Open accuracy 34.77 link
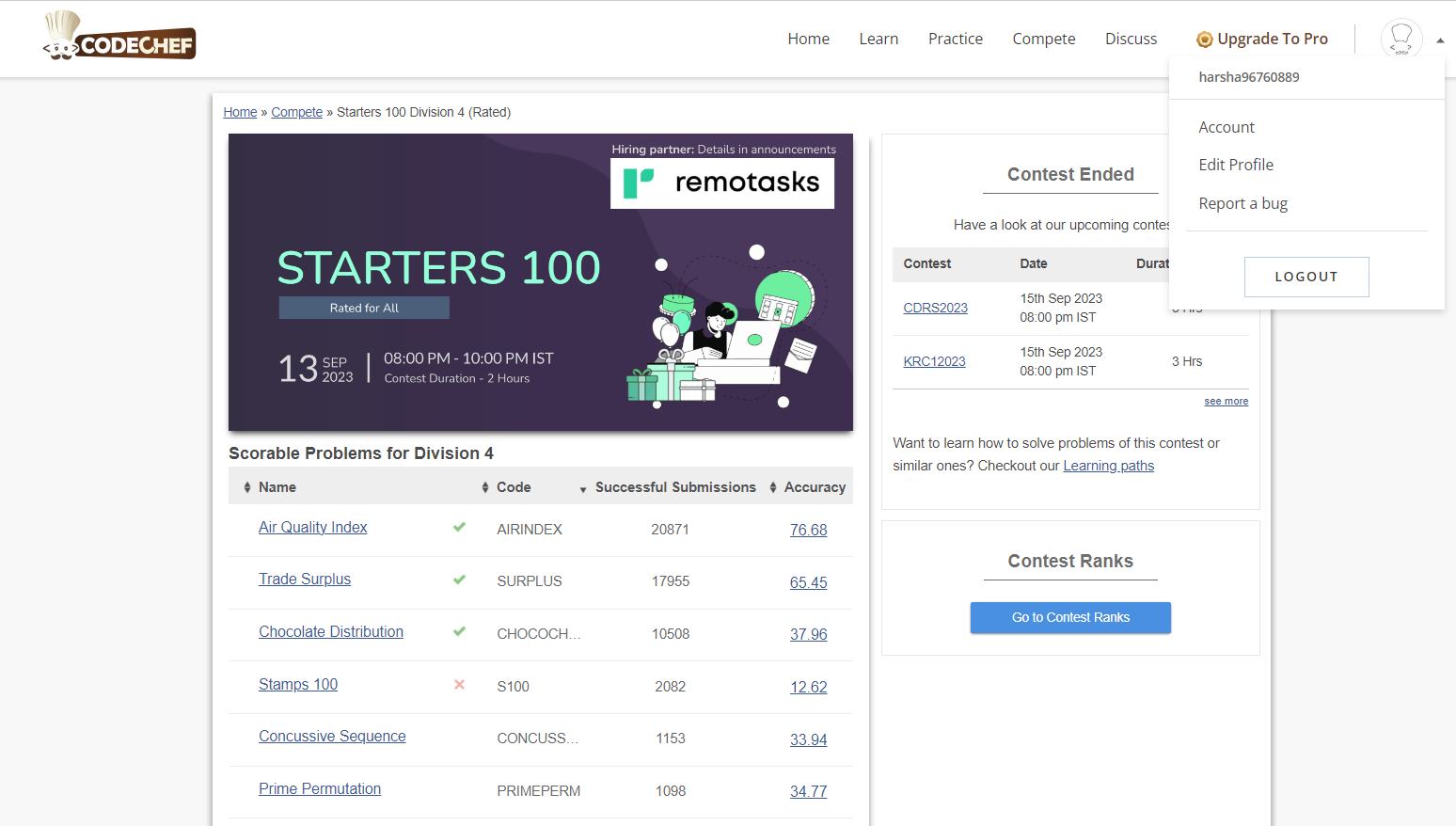Screen dimensions: 1456x826 [x=808, y=791]
